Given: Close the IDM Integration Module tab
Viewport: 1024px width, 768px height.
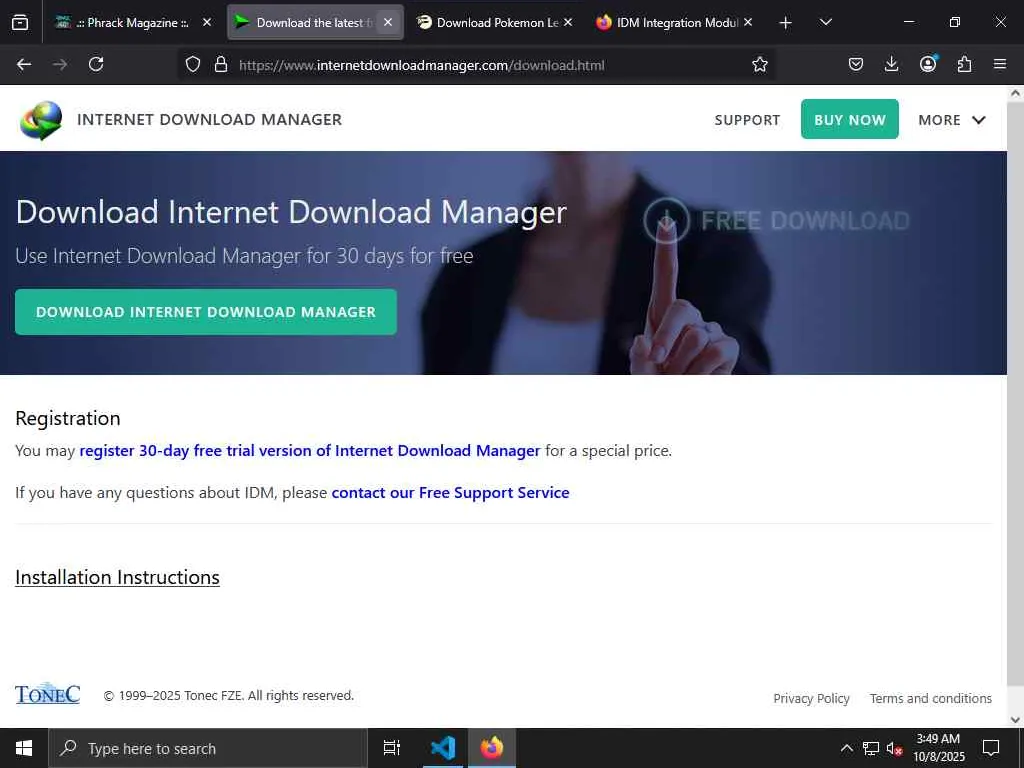Looking at the screenshot, I should pyautogui.click(x=748, y=23).
